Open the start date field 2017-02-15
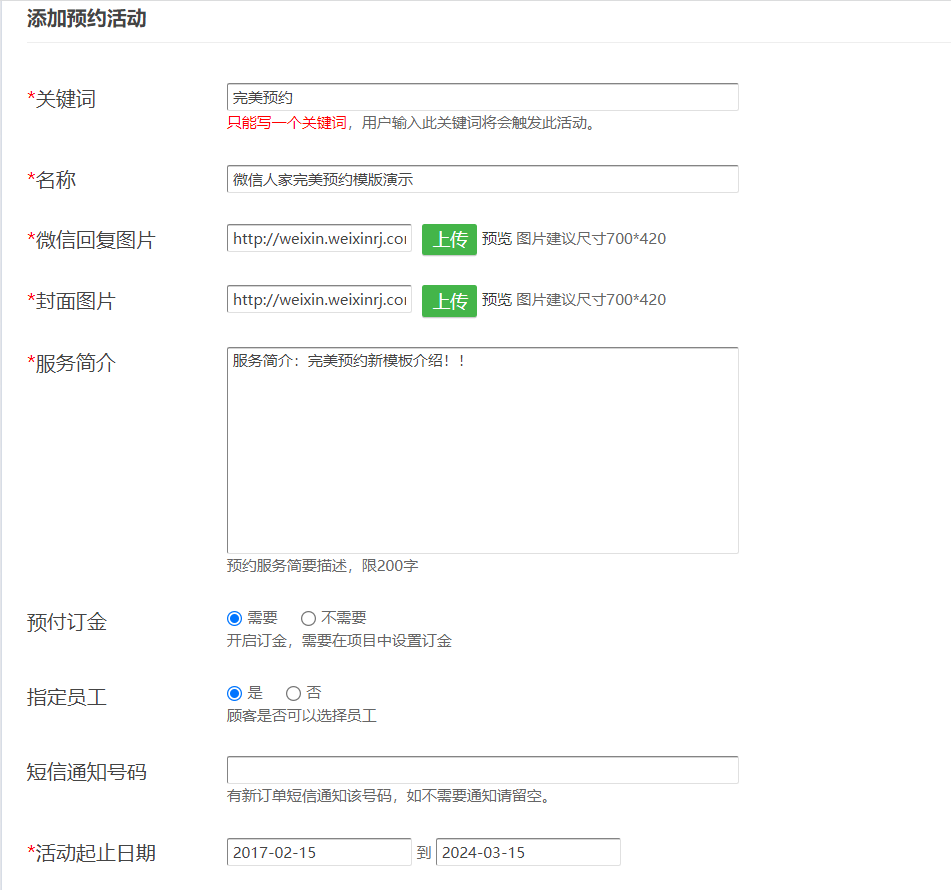The image size is (951, 890). [319, 852]
